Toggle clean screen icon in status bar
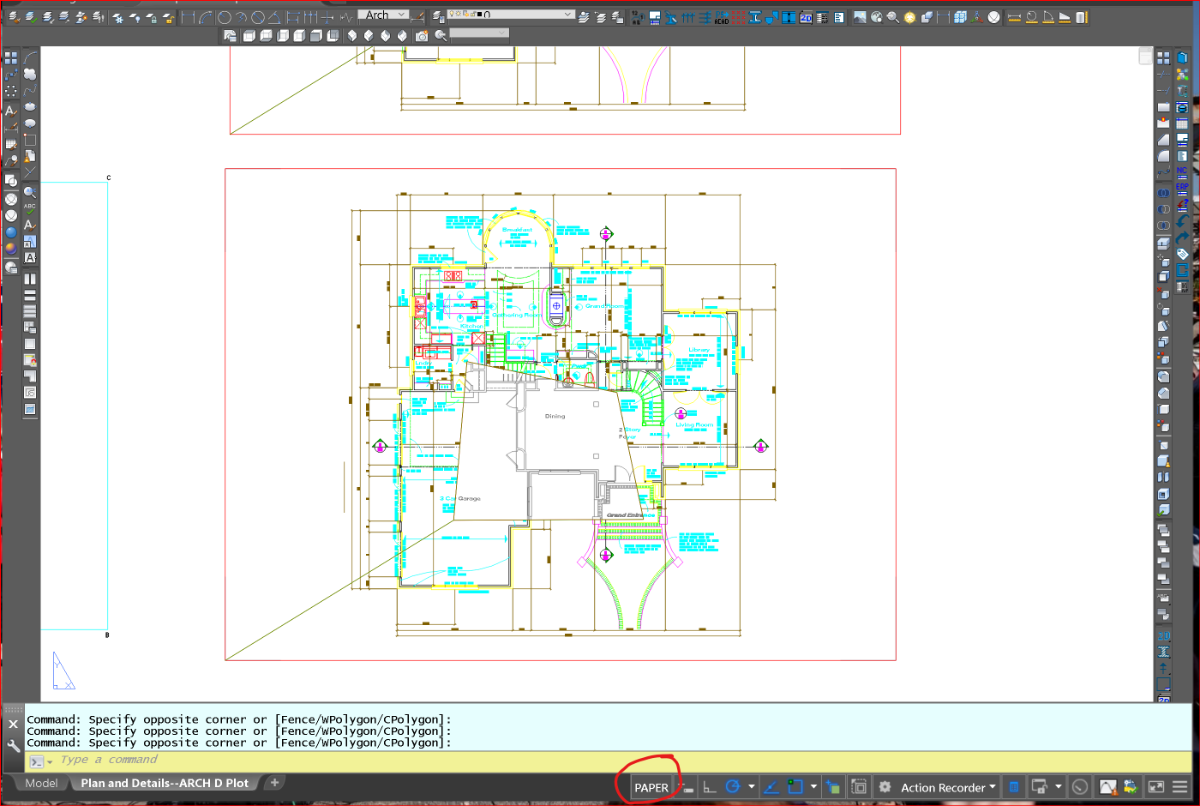Viewport: 1200px width, 806px height. [x=1156, y=788]
